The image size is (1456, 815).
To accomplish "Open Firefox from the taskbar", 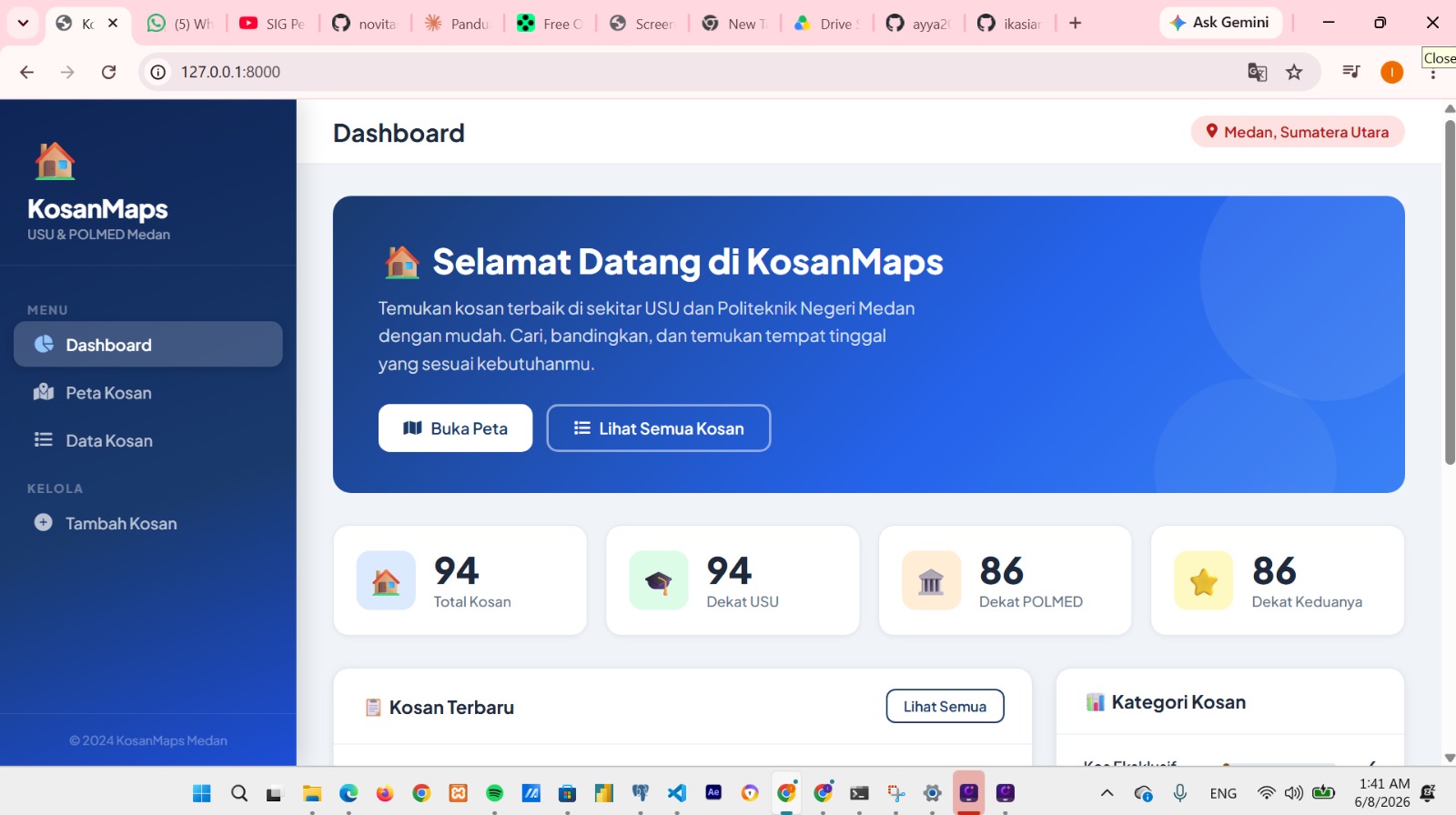I will (385, 793).
